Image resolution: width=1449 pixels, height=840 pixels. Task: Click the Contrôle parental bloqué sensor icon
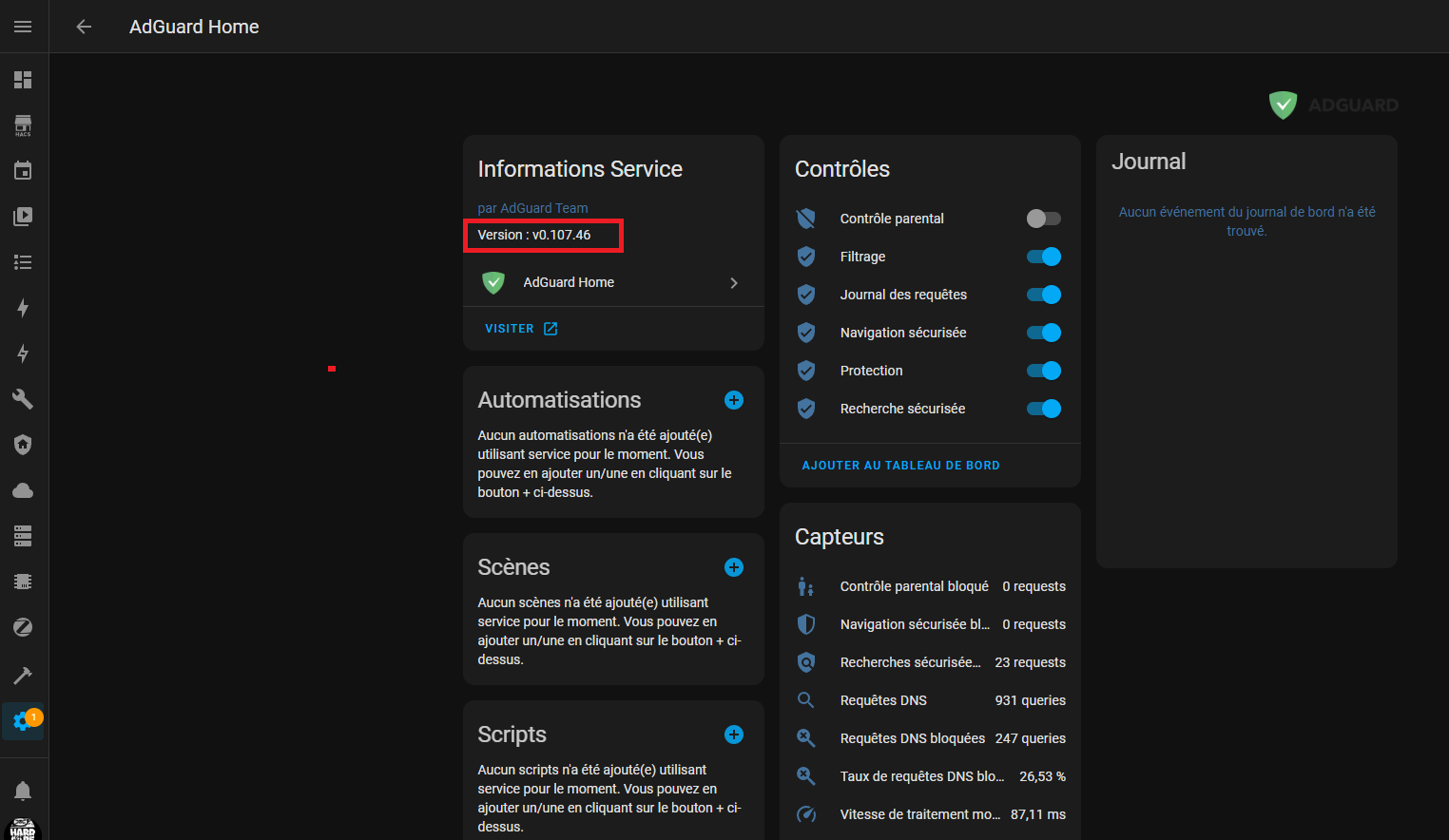tap(806, 586)
